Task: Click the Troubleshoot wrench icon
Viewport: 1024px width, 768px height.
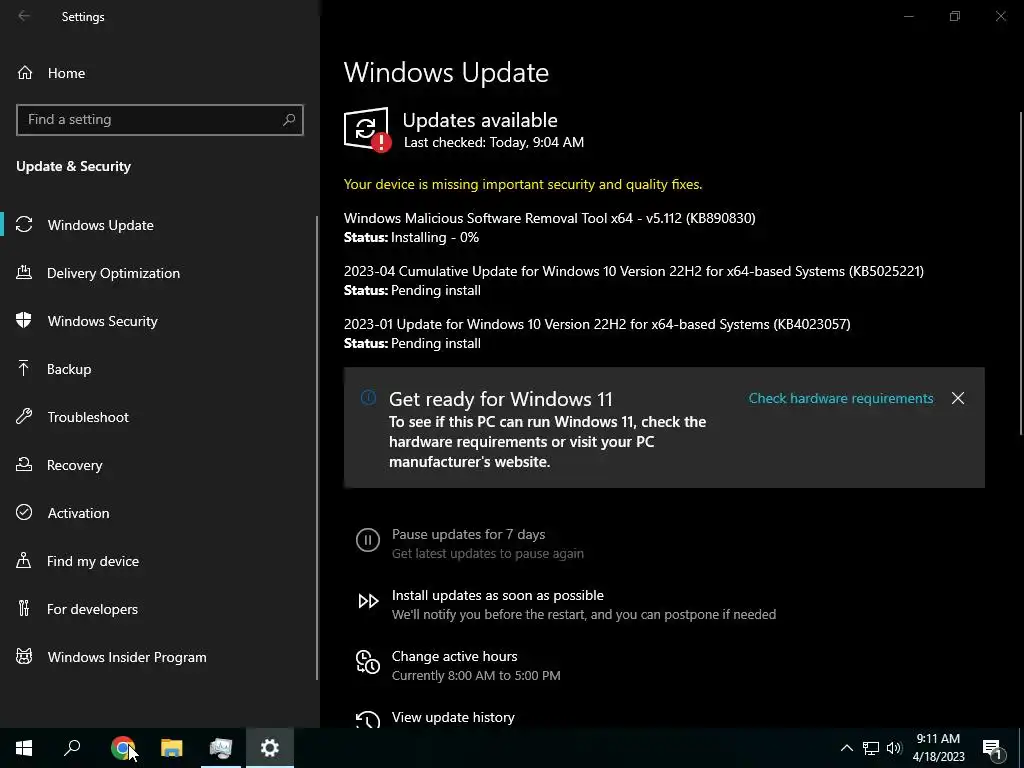Action: coord(24,417)
